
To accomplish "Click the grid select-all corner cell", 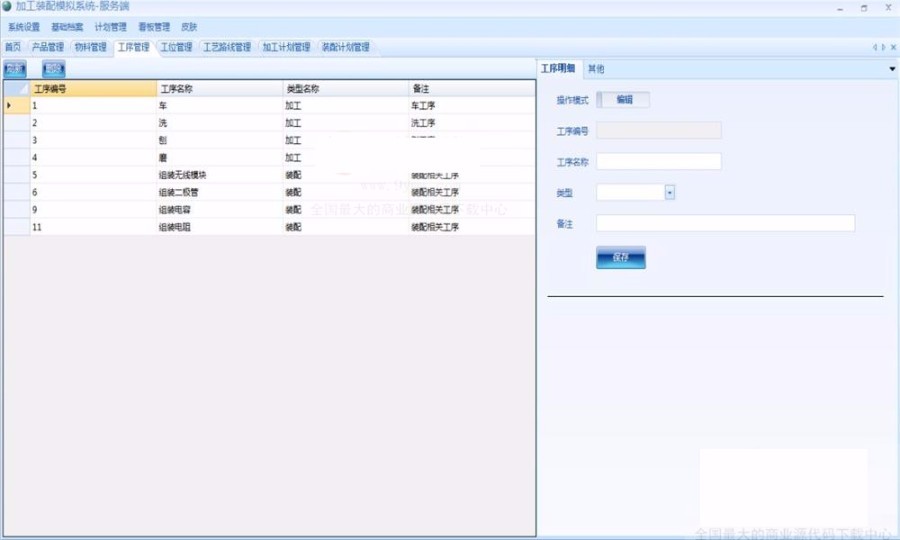I will click(x=16, y=89).
